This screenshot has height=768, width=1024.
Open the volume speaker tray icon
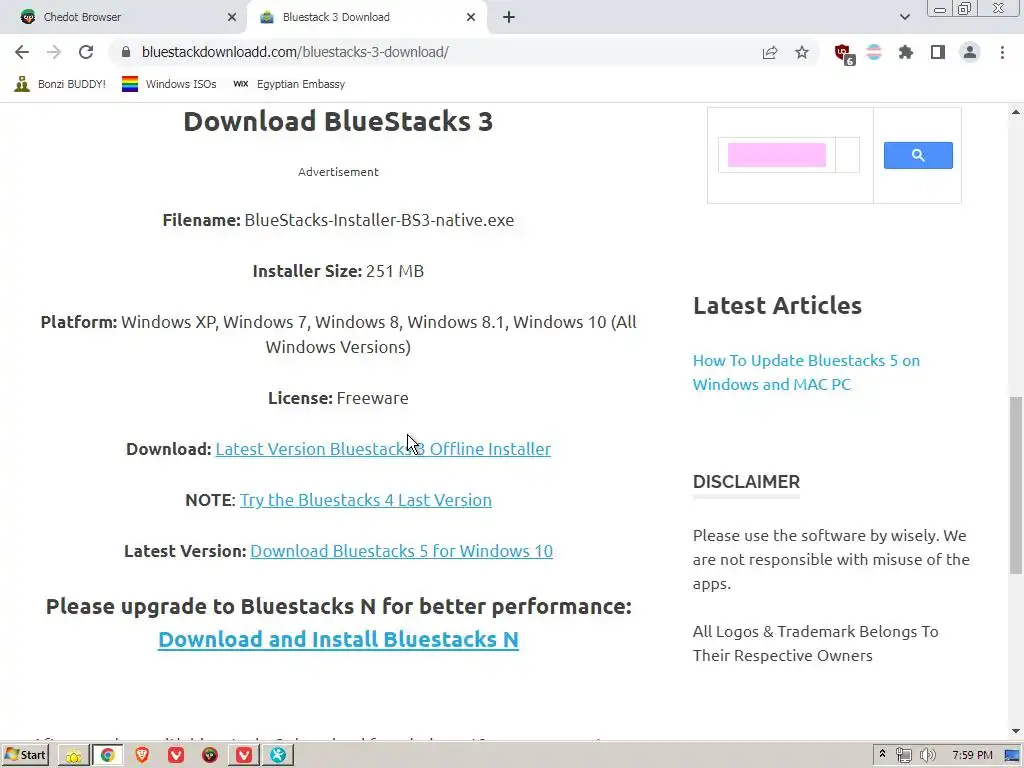tap(927, 755)
